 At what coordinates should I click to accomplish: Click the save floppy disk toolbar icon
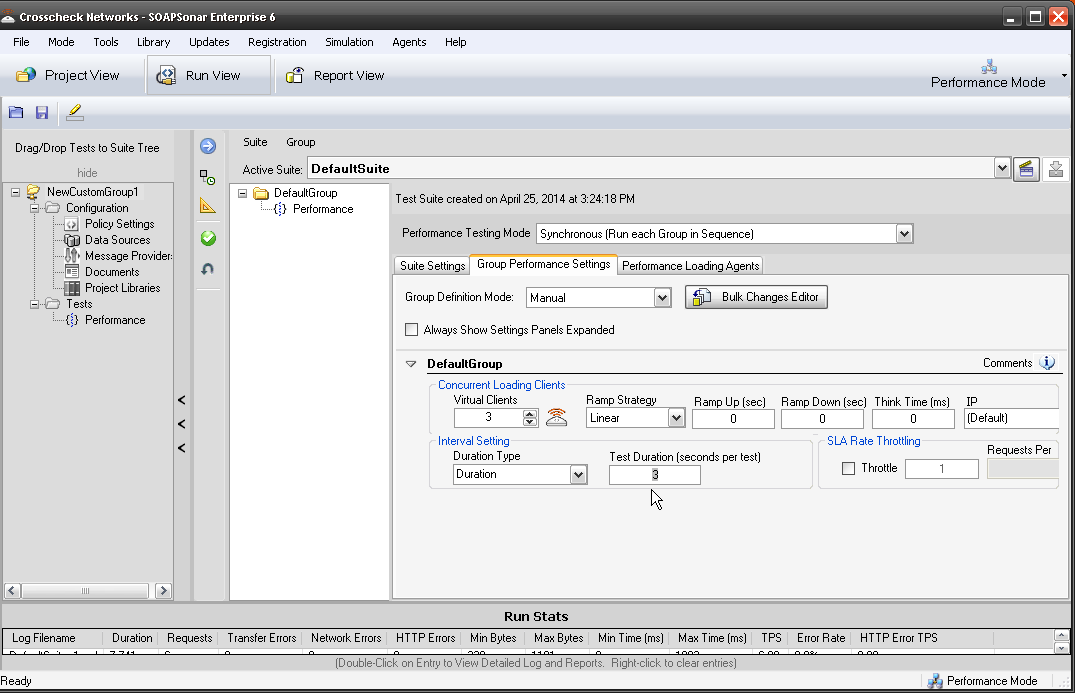tap(42, 112)
